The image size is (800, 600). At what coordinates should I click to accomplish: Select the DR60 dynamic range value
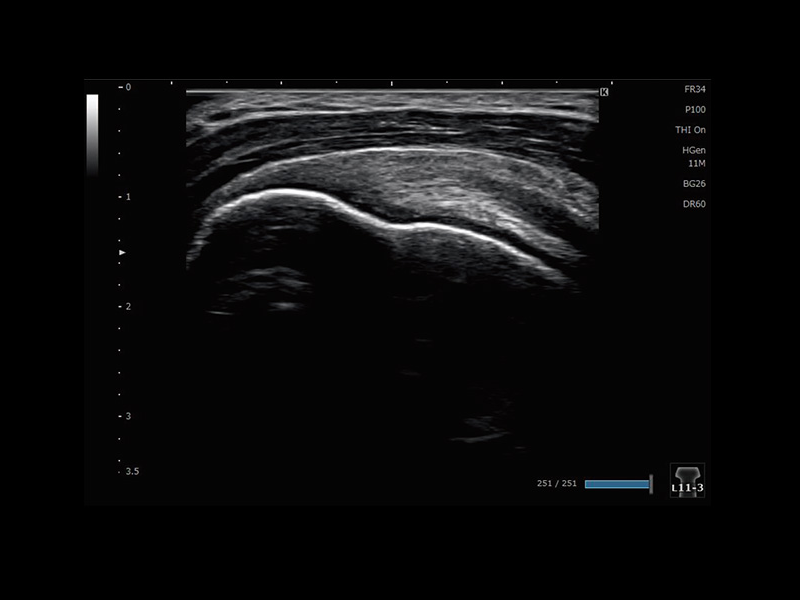click(x=694, y=204)
